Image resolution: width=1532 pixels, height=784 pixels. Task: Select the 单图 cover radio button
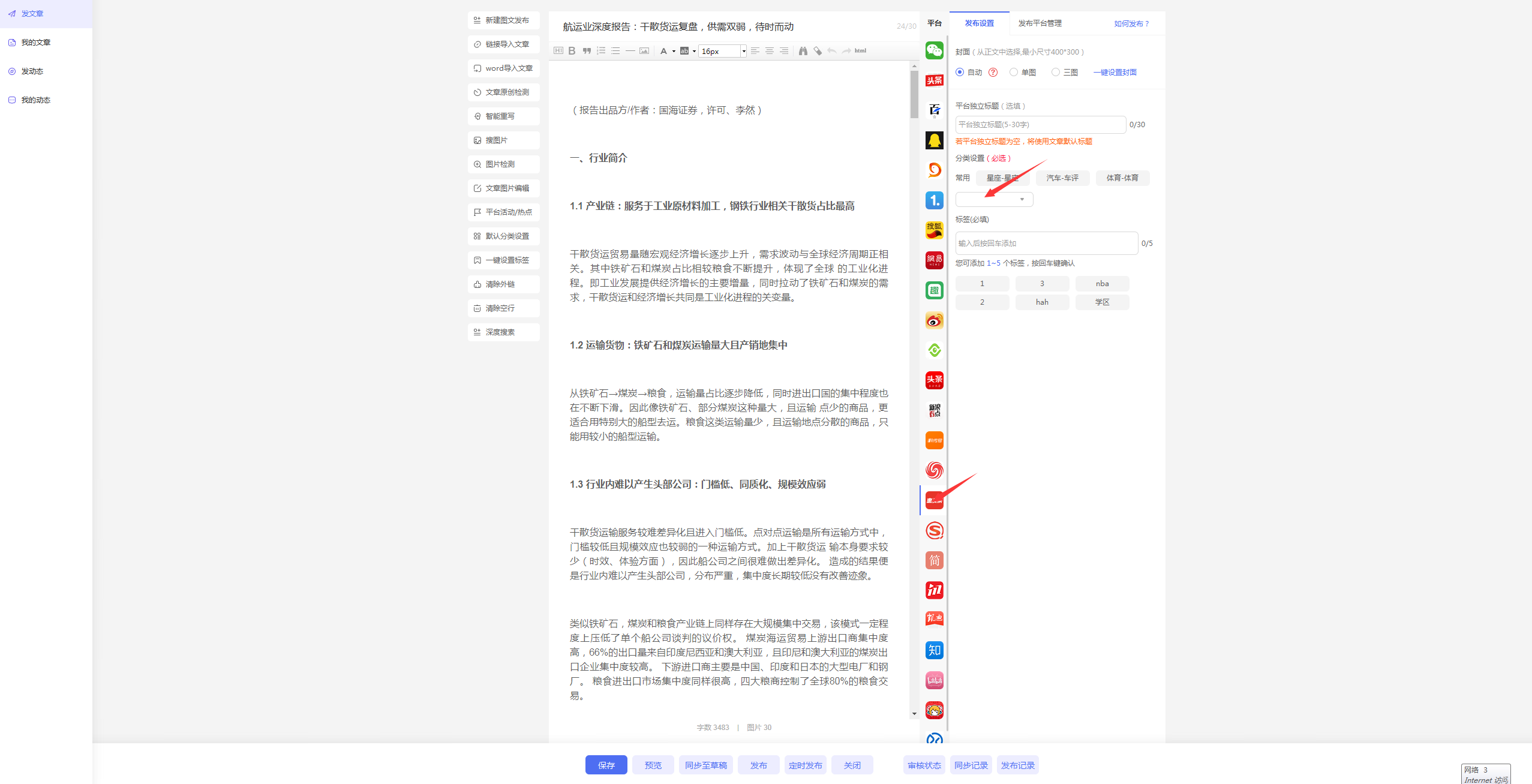[1014, 72]
